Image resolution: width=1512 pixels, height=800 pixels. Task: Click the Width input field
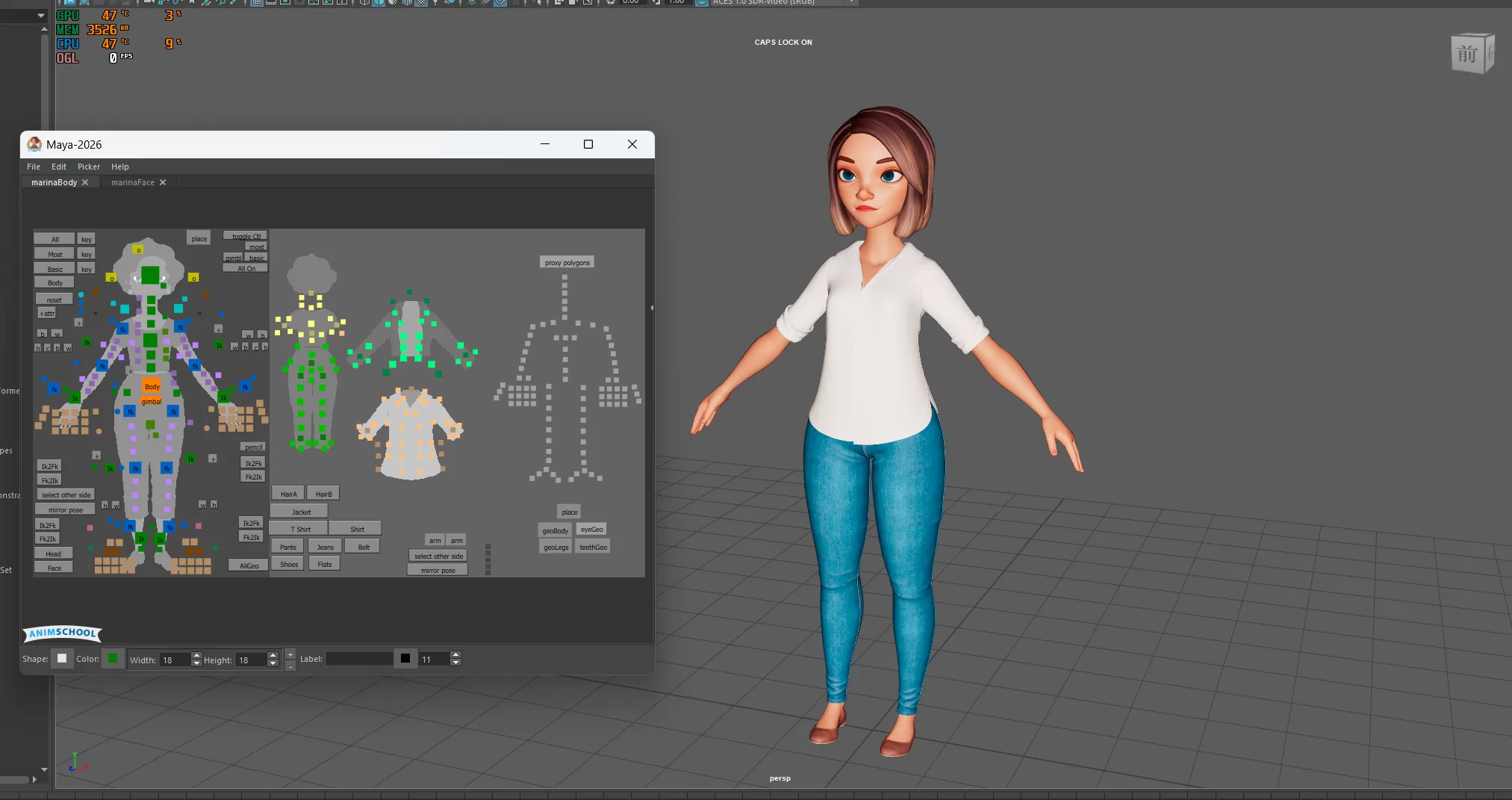175,660
